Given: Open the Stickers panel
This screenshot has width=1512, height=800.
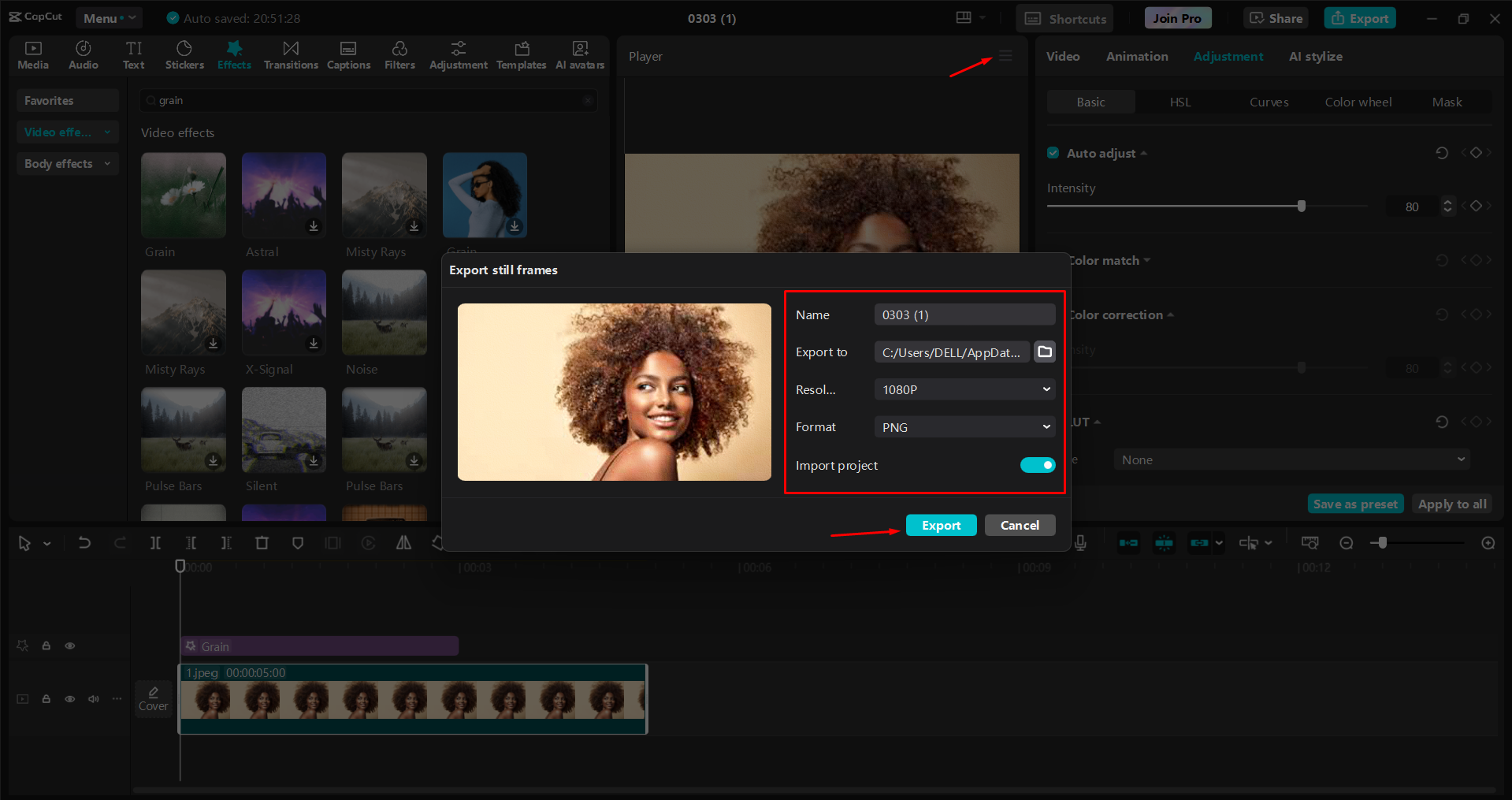Looking at the screenshot, I should click(x=184, y=54).
